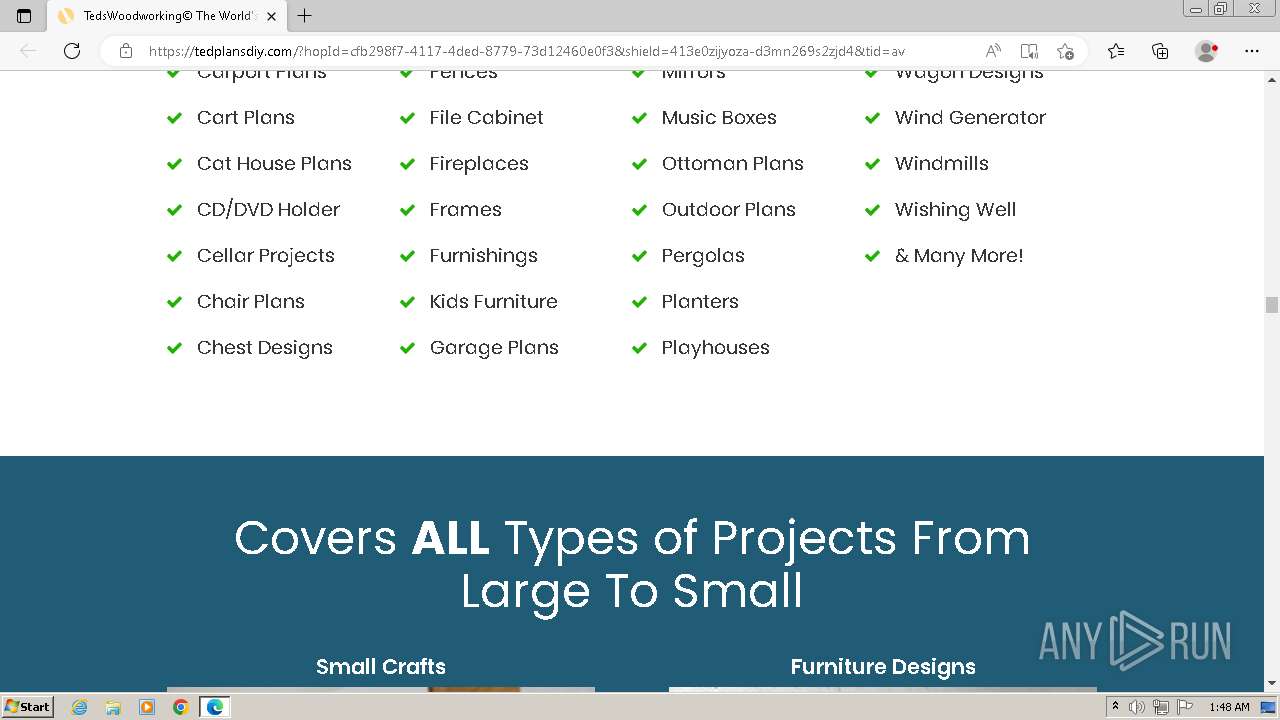
Task: Open the Favorites list
Action: [1116, 51]
